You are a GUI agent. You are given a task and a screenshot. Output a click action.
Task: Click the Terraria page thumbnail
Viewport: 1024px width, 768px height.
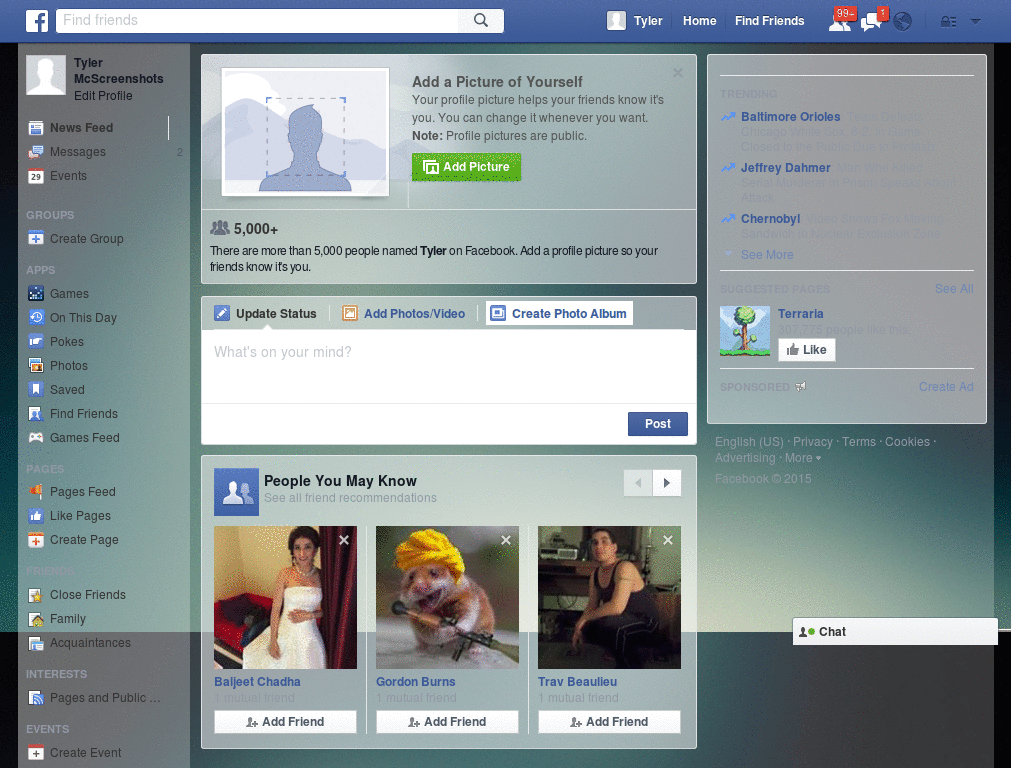(745, 331)
